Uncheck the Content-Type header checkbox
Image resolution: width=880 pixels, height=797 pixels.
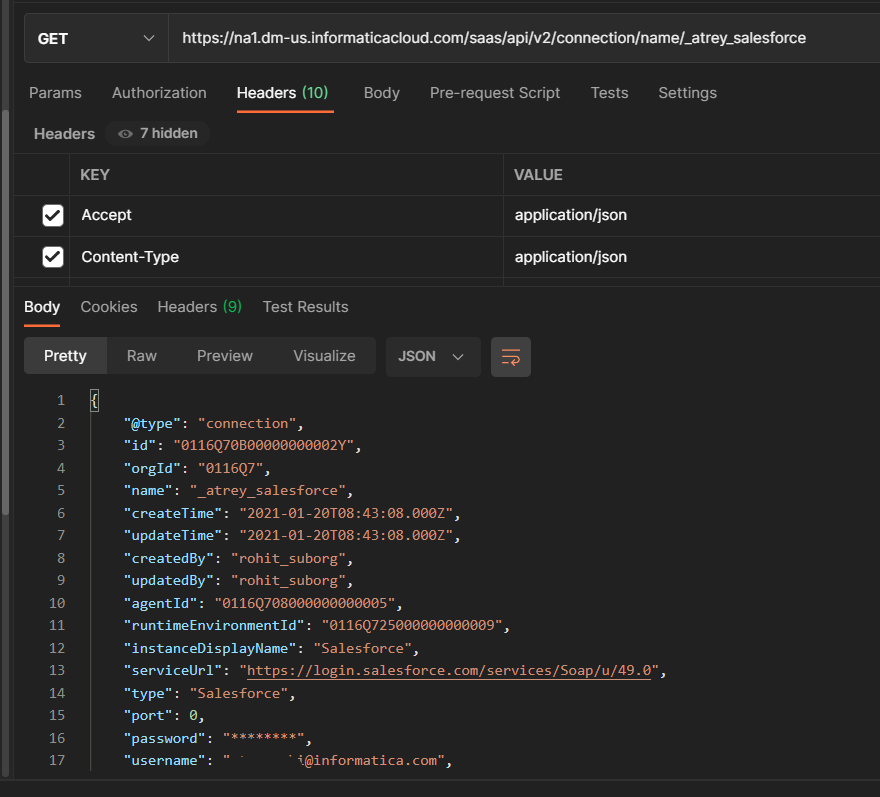point(53,257)
